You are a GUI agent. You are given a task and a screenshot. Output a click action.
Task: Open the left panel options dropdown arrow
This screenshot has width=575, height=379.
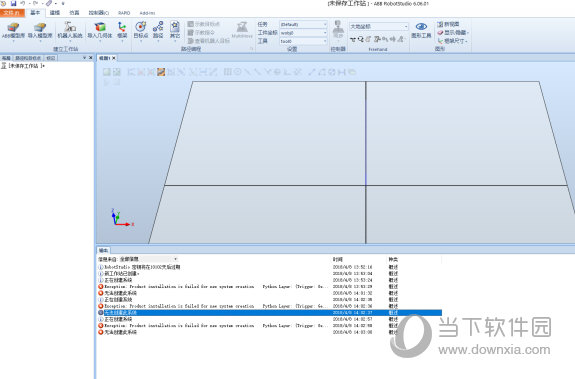[x=84, y=58]
